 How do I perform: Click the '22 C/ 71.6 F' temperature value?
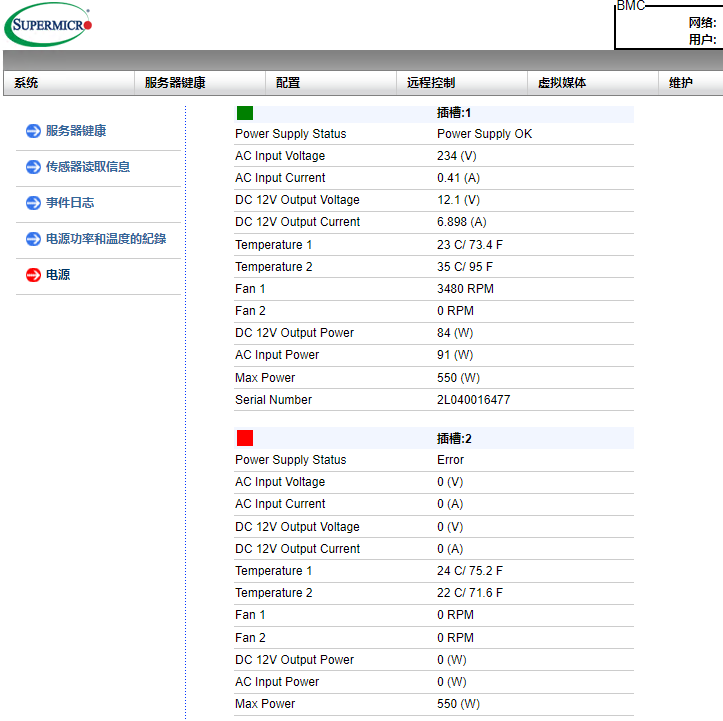[x=470, y=593]
